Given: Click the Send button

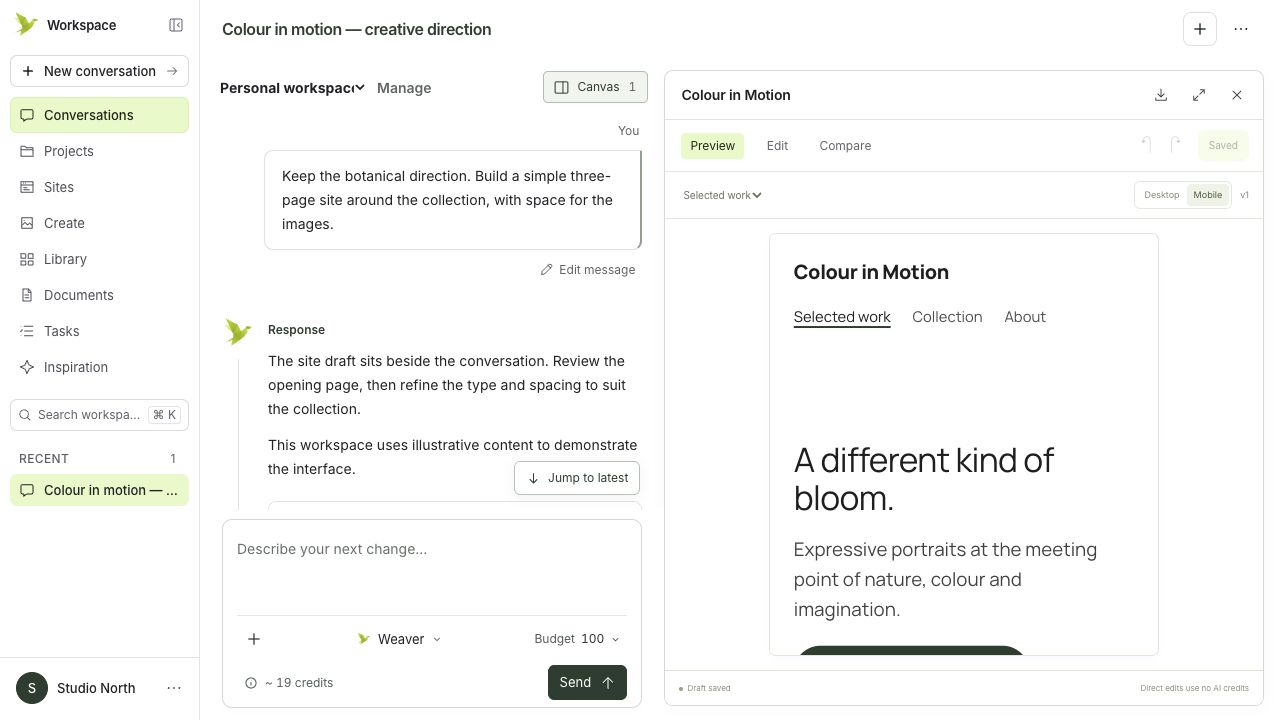Looking at the screenshot, I should click(587, 683).
